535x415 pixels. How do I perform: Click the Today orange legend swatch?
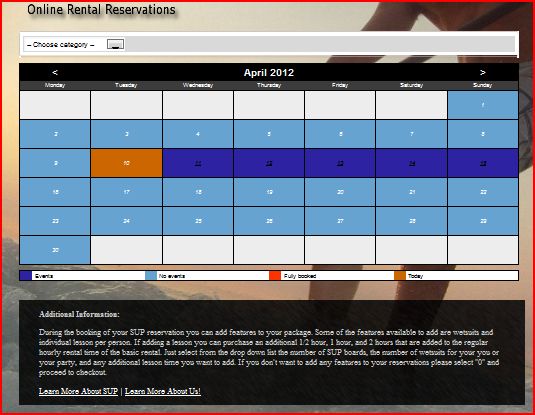click(x=400, y=276)
